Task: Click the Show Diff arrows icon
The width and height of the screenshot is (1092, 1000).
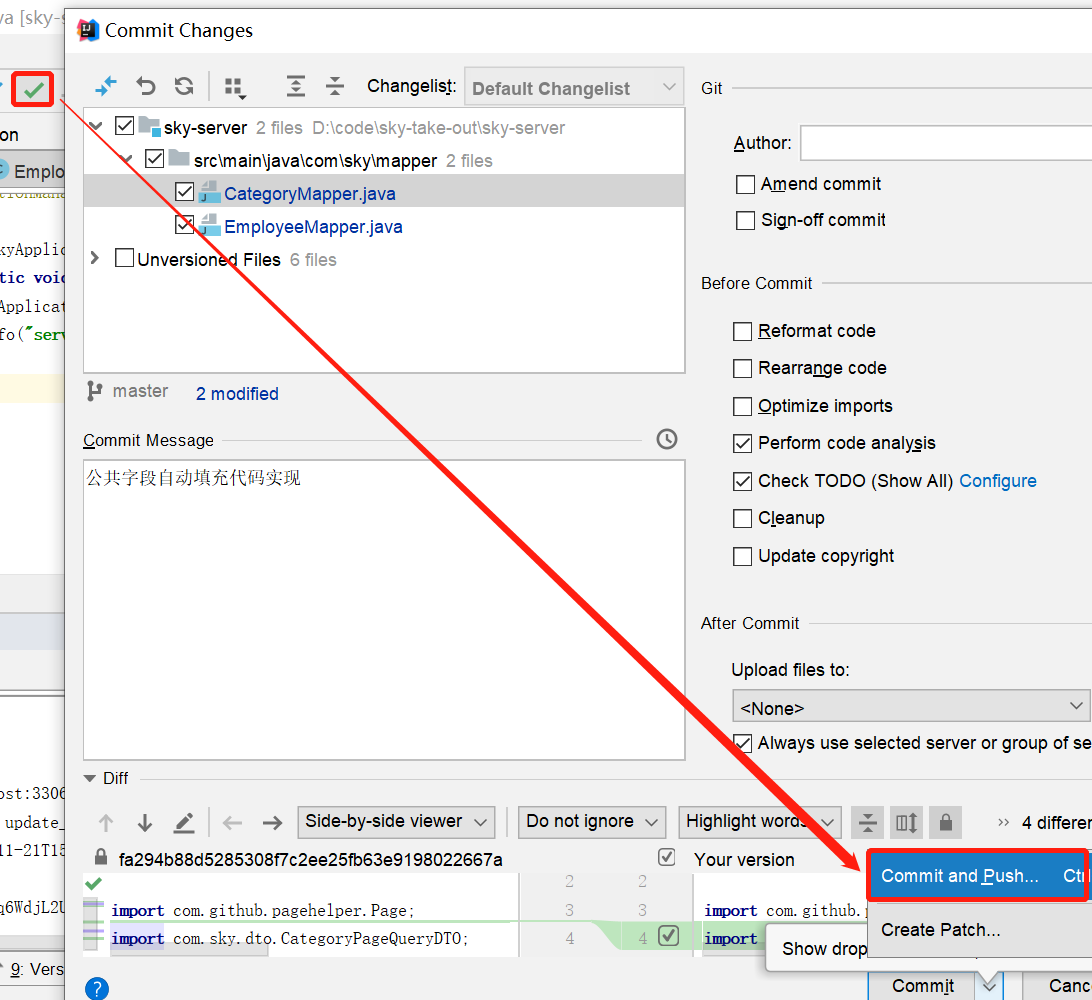Action: pyautogui.click(x=106, y=86)
